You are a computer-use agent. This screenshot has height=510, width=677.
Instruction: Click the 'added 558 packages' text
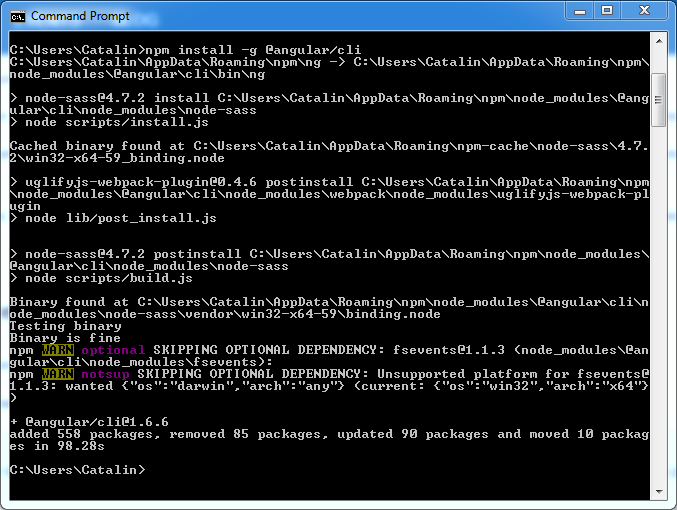(85, 434)
